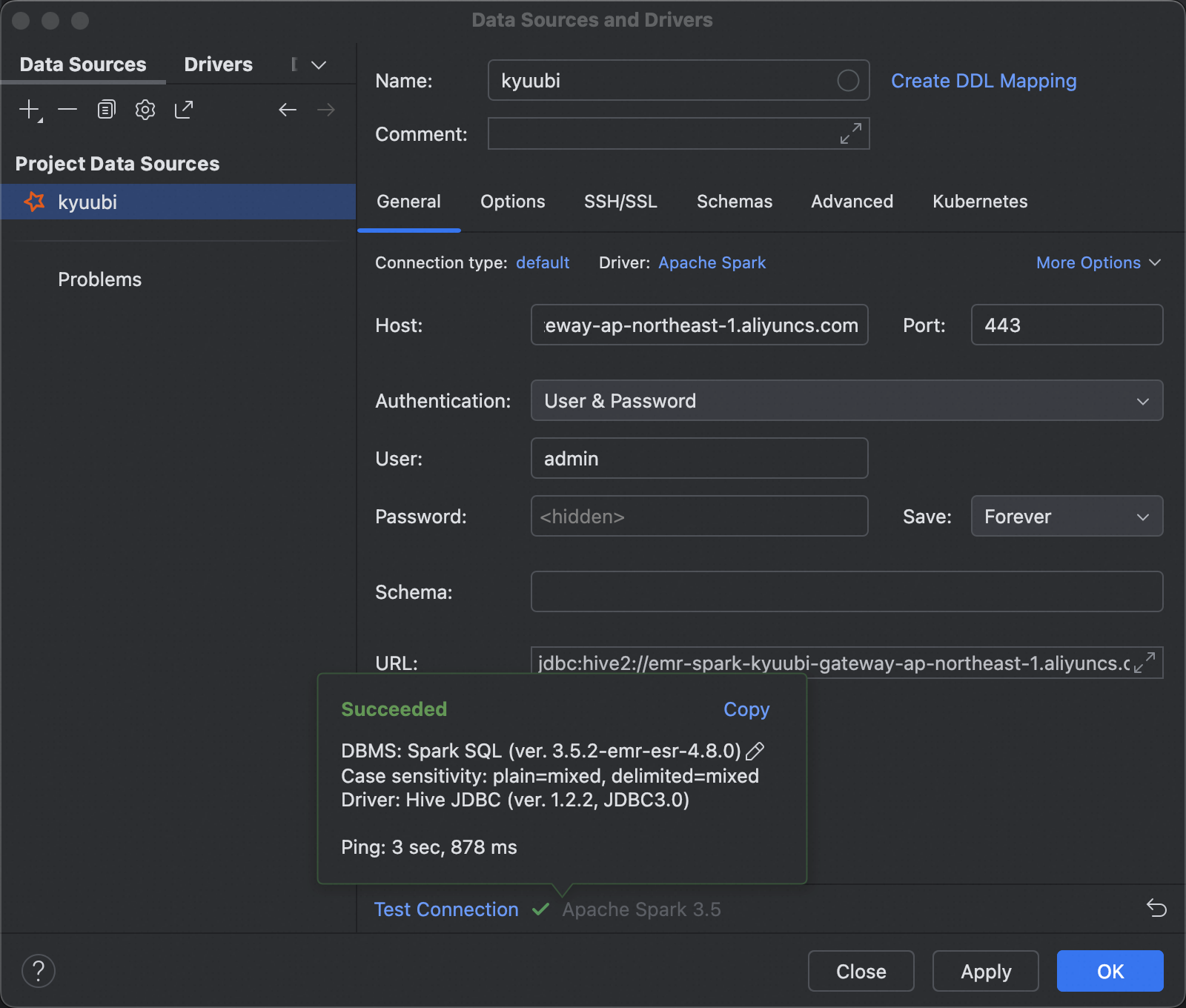Screen dimensions: 1186x1008
Task: Focus the Port input field
Action: click(1067, 325)
